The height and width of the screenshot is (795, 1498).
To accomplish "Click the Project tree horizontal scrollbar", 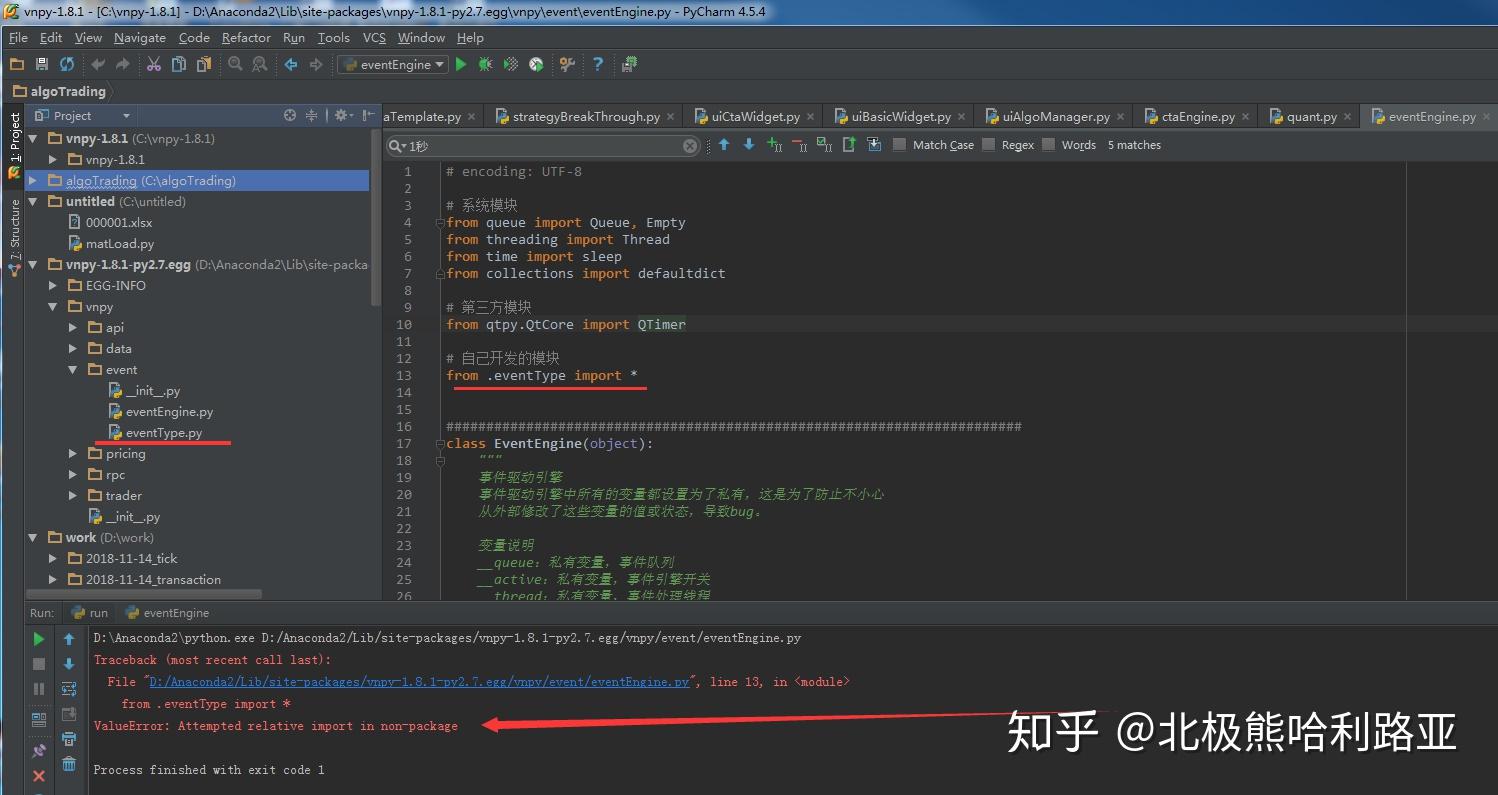I will click(x=144, y=594).
